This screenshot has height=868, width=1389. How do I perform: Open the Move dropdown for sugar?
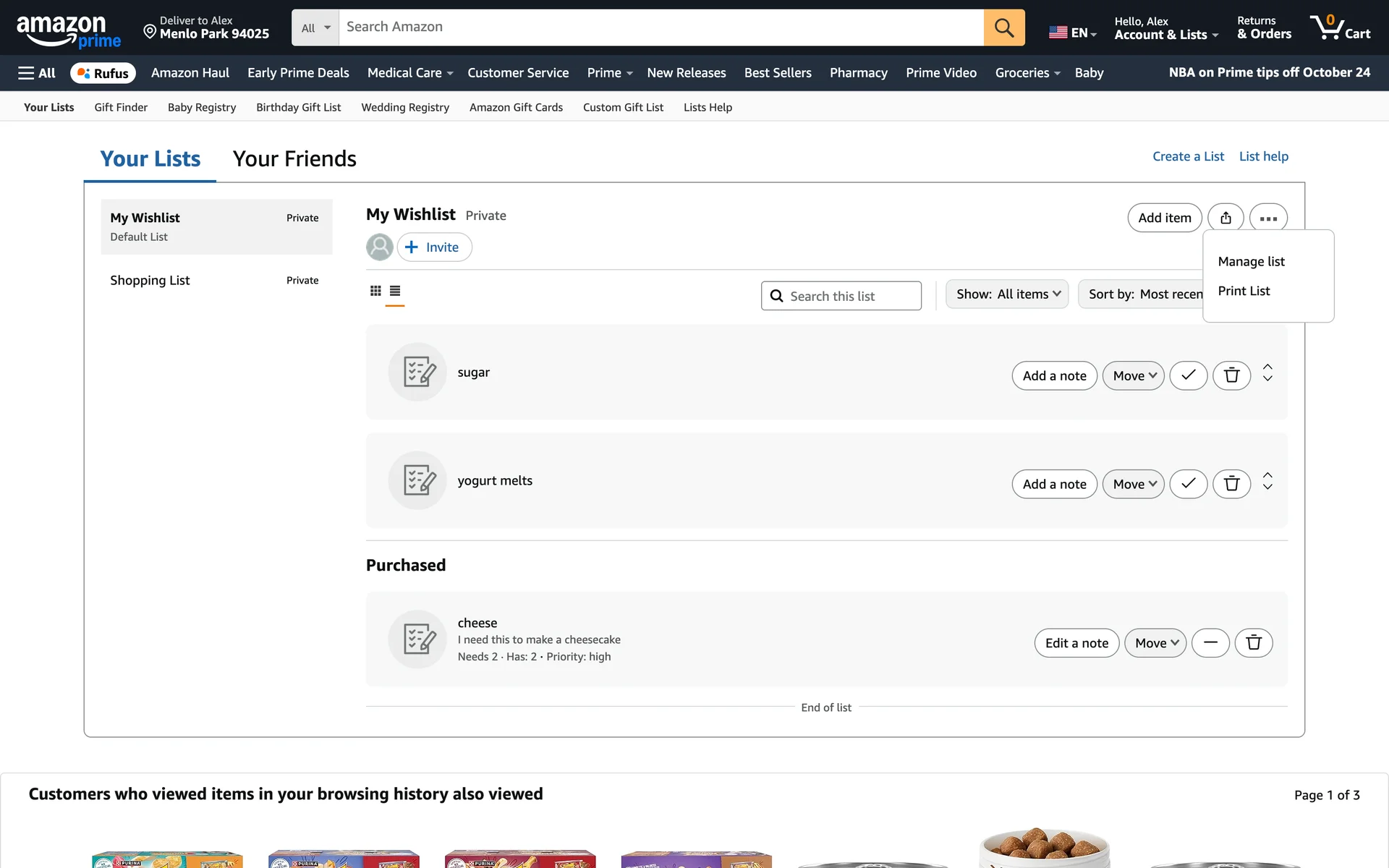pyautogui.click(x=1133, y=375)
